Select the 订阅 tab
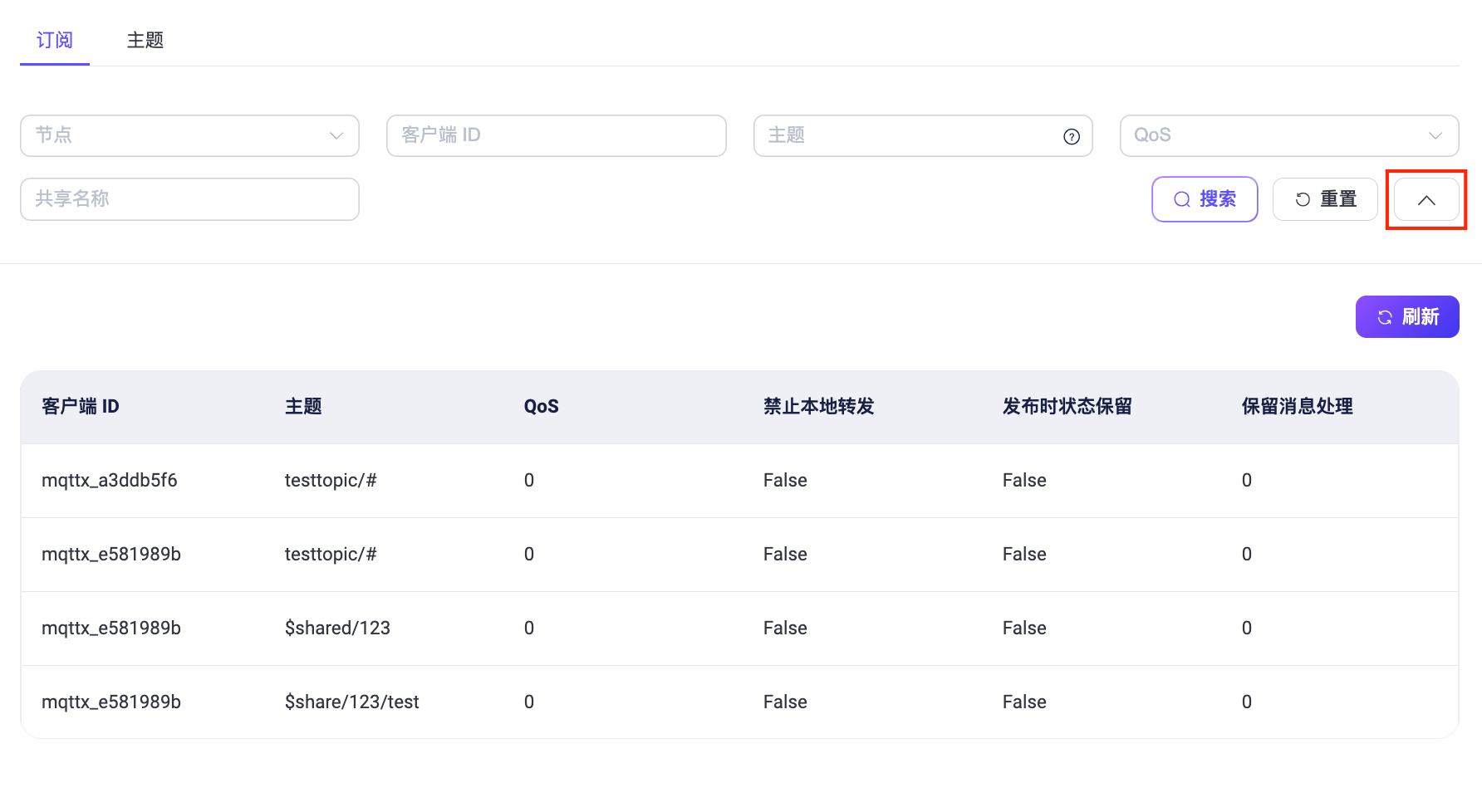Viewport: 1482px width, 812px height. click(x=55, y=40)
